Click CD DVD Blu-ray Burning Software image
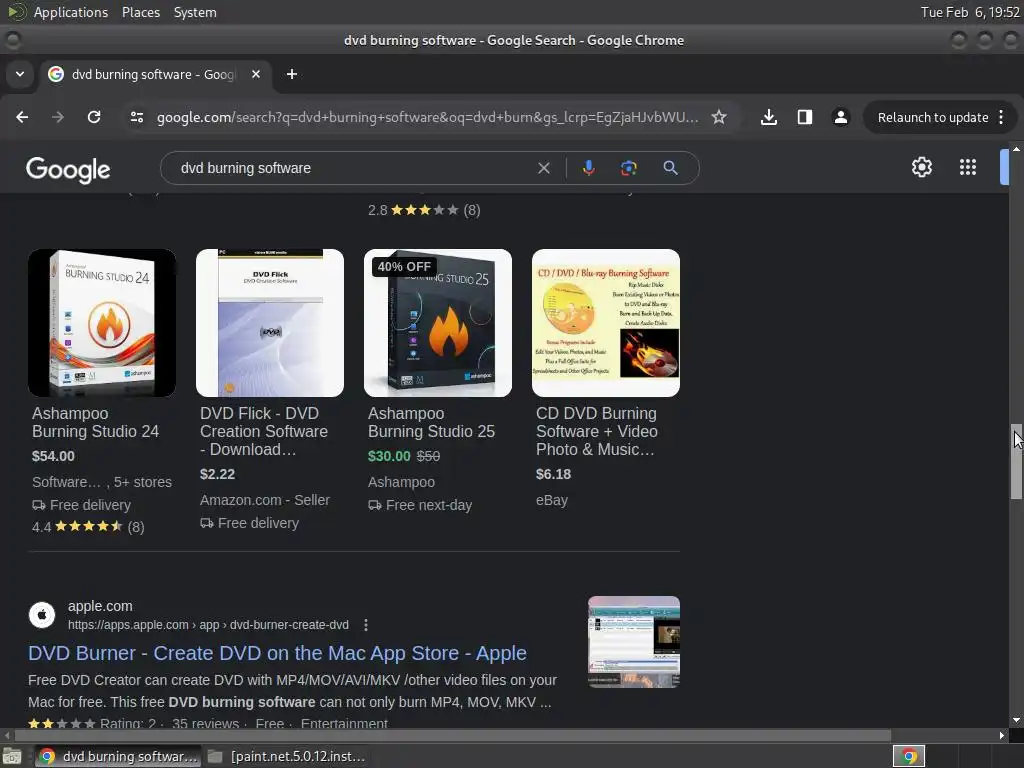 pos(605,323)
